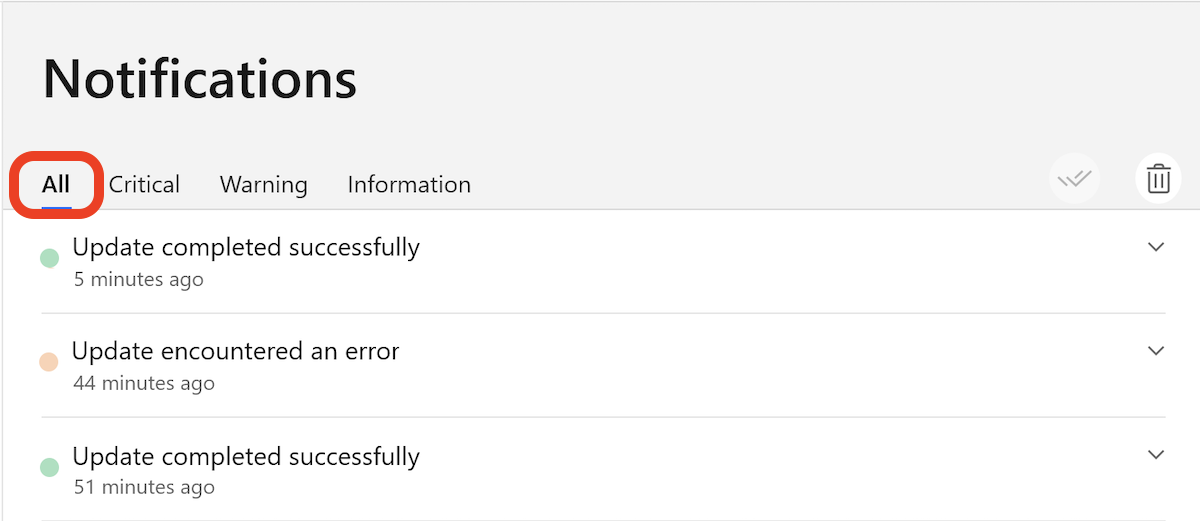Screen dimensions: 1200x521
Task: Open the Warning tab
Action: 264,184
